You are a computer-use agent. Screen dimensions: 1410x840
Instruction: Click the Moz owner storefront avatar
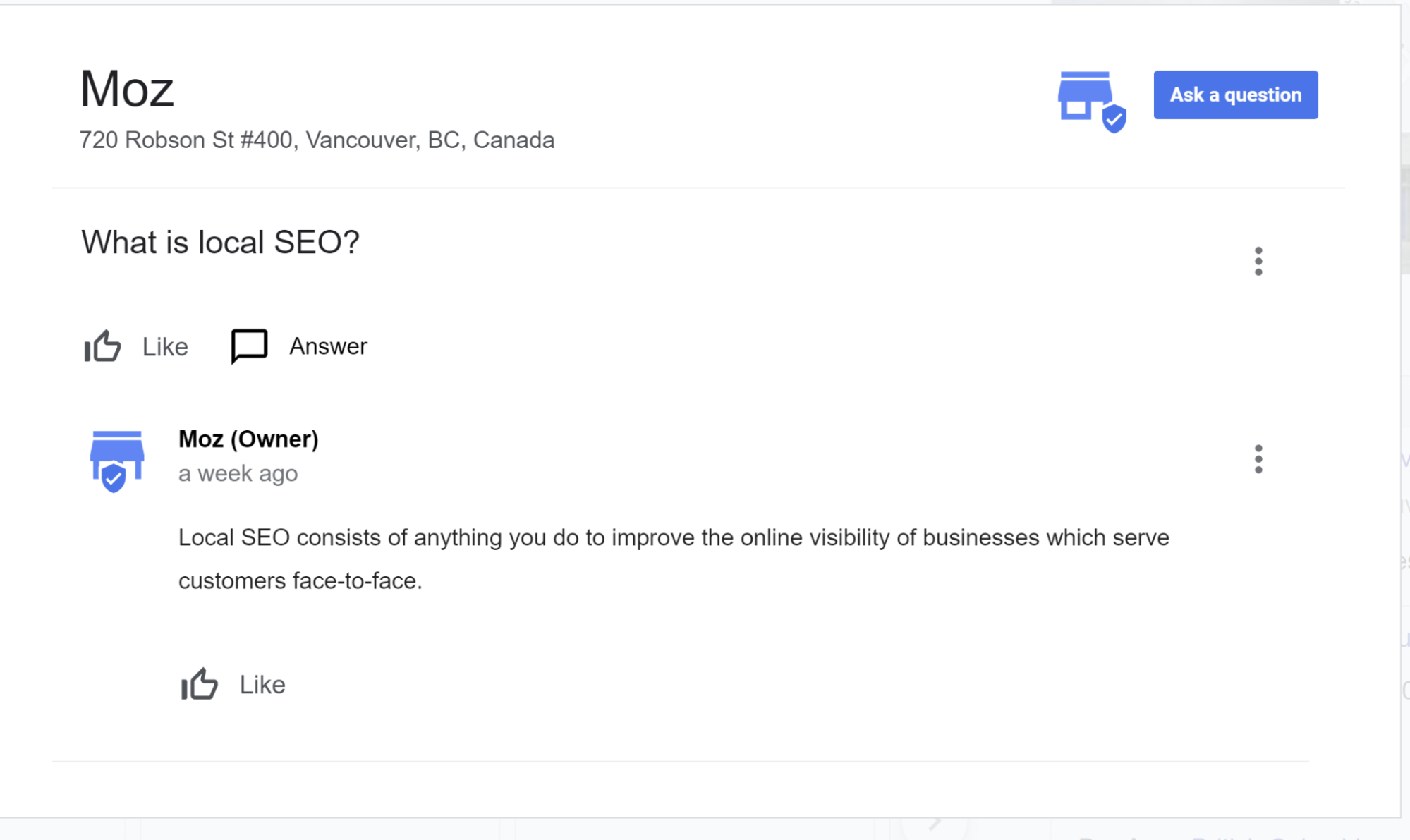click(116, 461)
